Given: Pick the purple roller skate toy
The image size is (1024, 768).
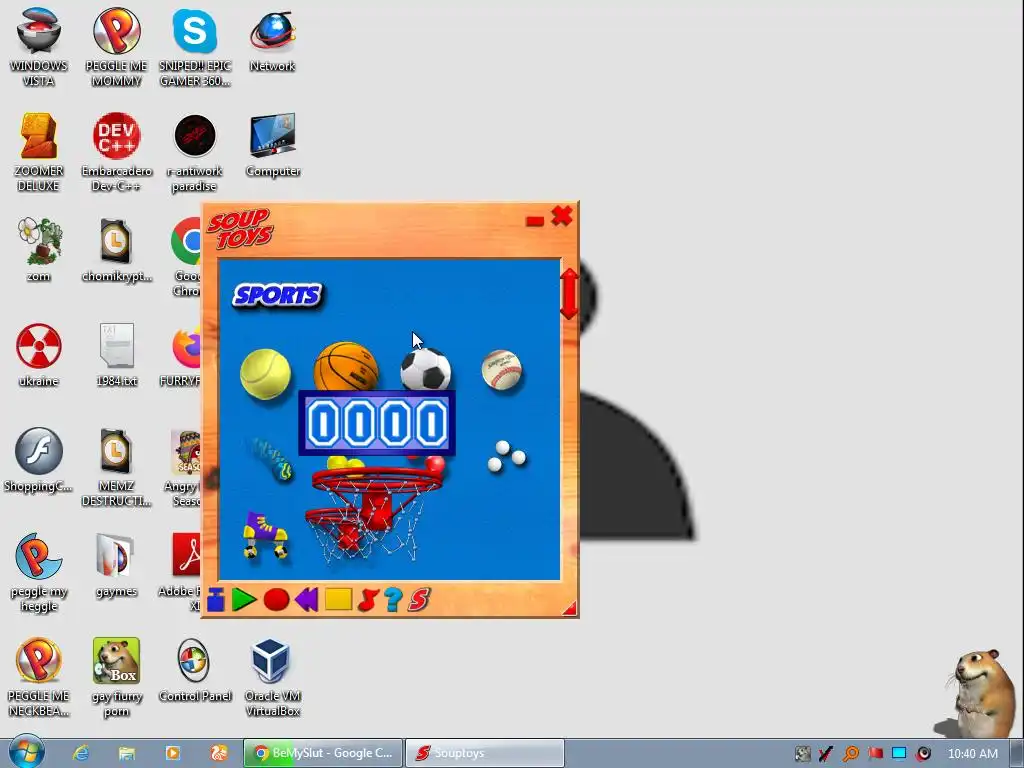Looking at the screenshot, I should 265,536.
